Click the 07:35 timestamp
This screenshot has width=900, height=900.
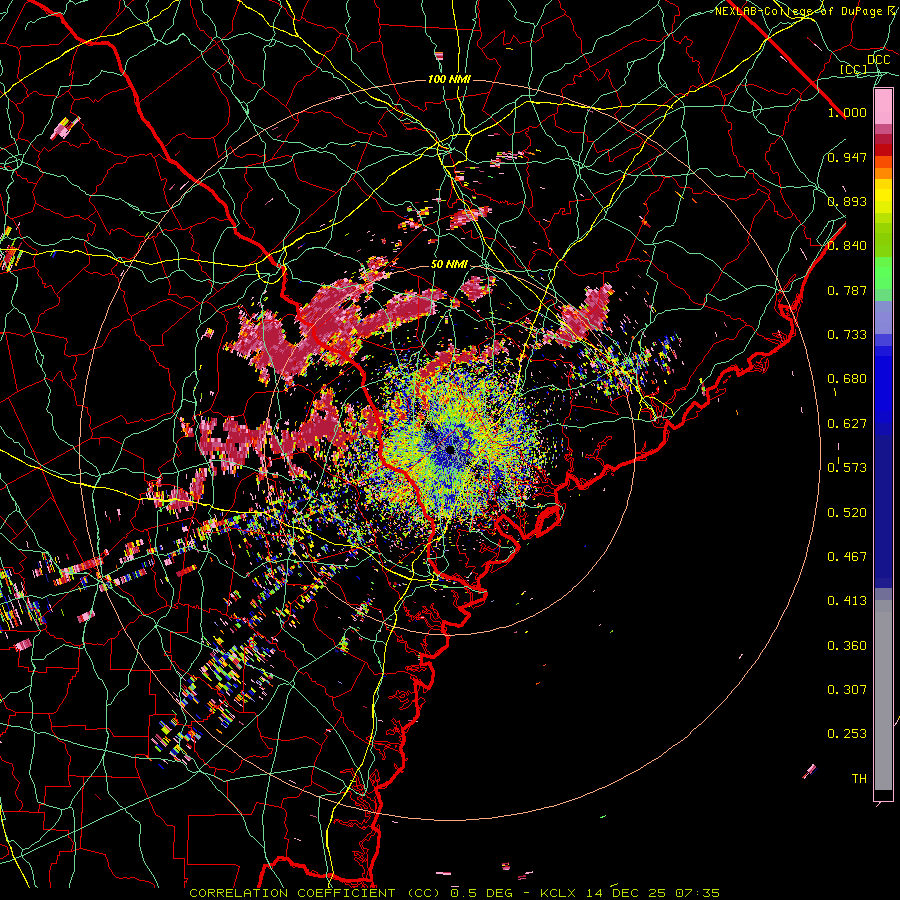tap(697, 893)
